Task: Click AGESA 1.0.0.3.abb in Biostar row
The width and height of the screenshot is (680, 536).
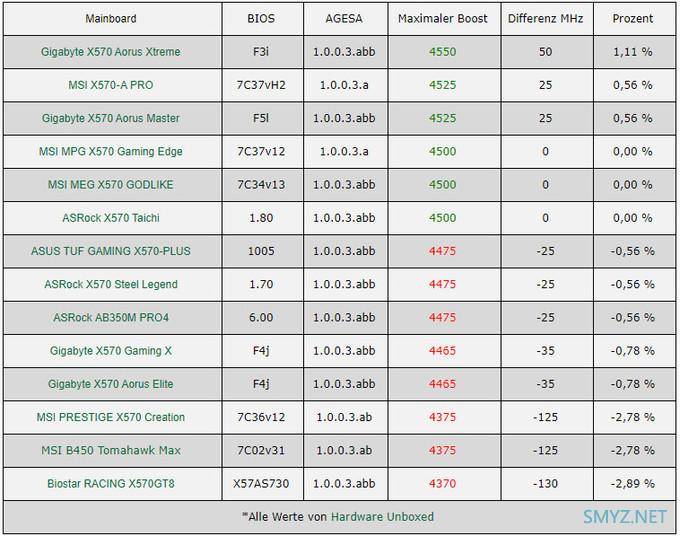Action: (344, 484)
